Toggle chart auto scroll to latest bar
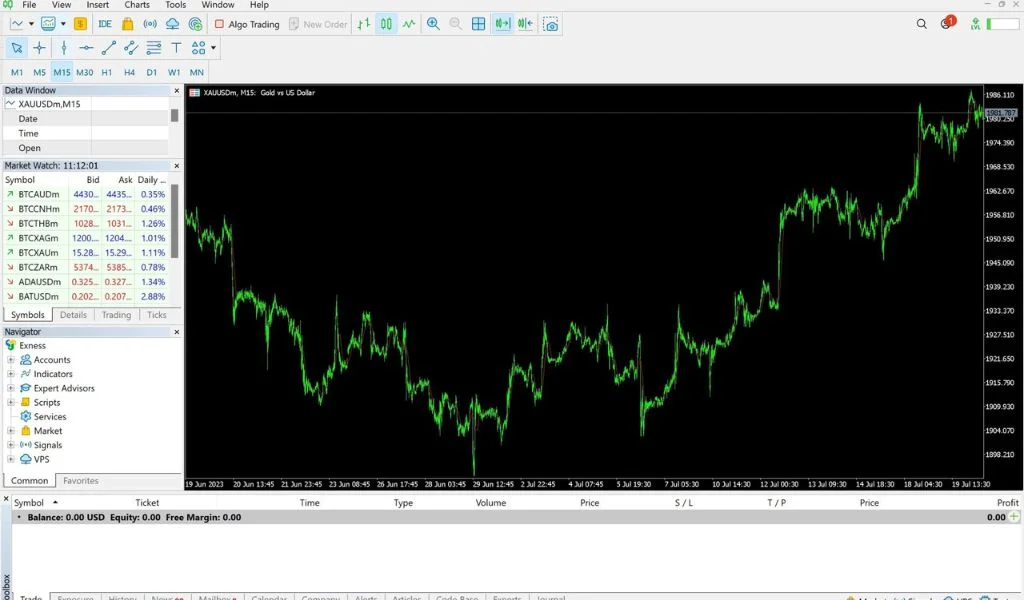The image size is (1024, 600). pos(502,24)
